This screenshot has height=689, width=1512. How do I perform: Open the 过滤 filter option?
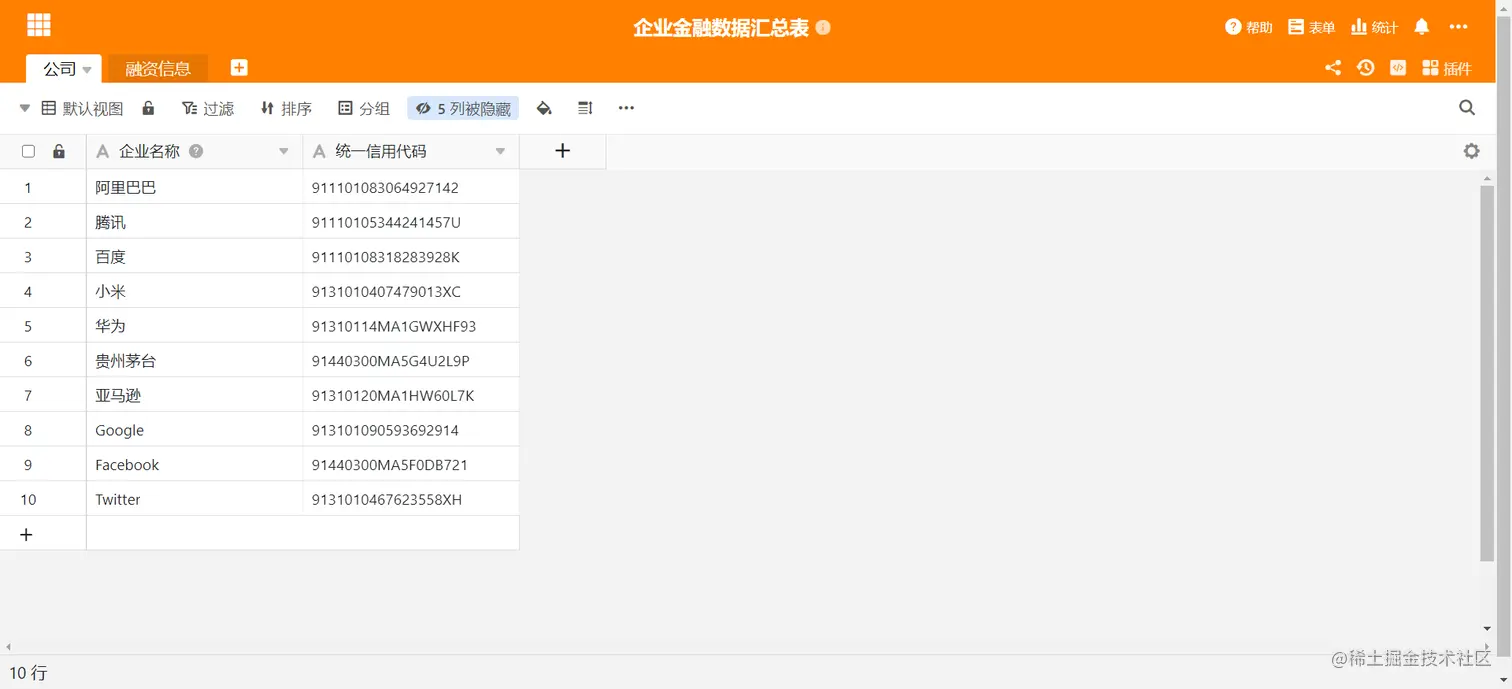(208, 108)
